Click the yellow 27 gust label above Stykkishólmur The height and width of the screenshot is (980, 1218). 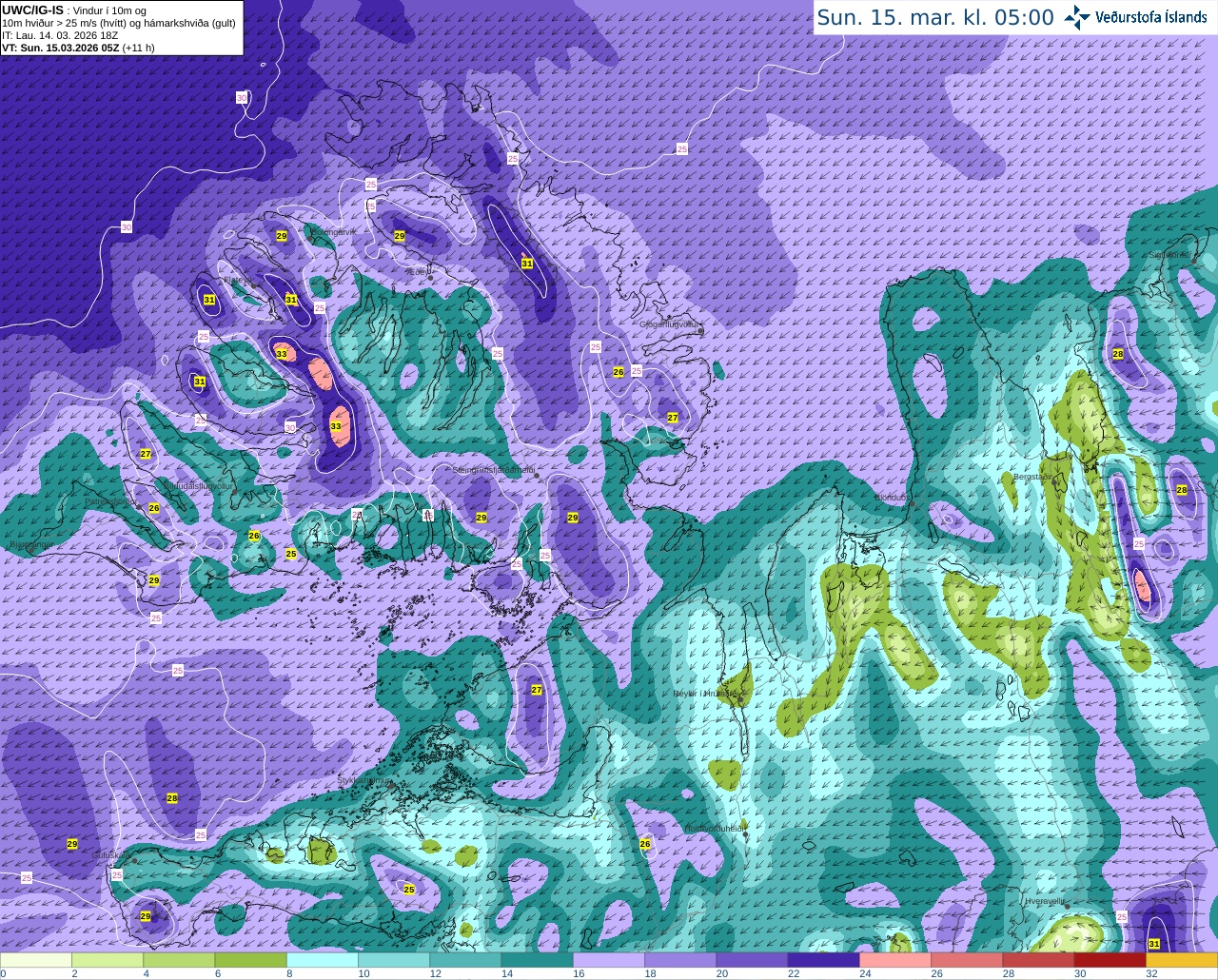tap(537, 690)
